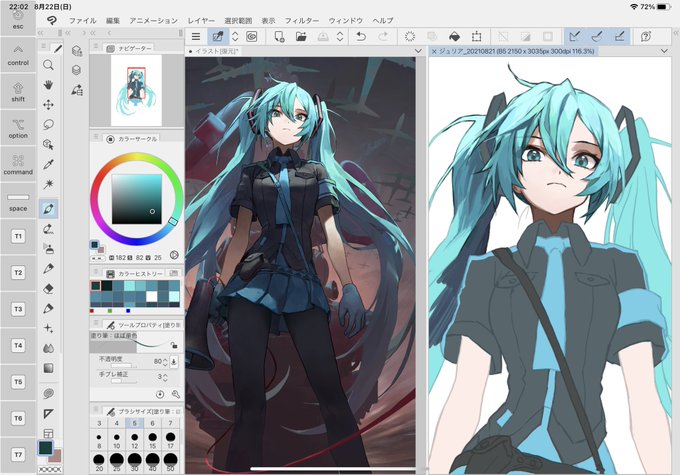Click the stepper next to the save icon
This screenshot has height=475, width=680.
340,37
